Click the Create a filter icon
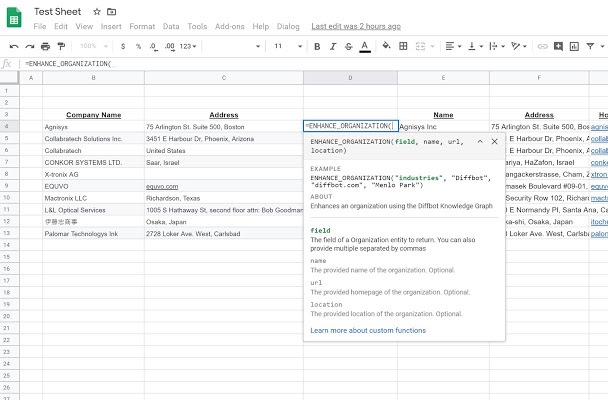This screenshot has height=400, width=608. [590, 47]
